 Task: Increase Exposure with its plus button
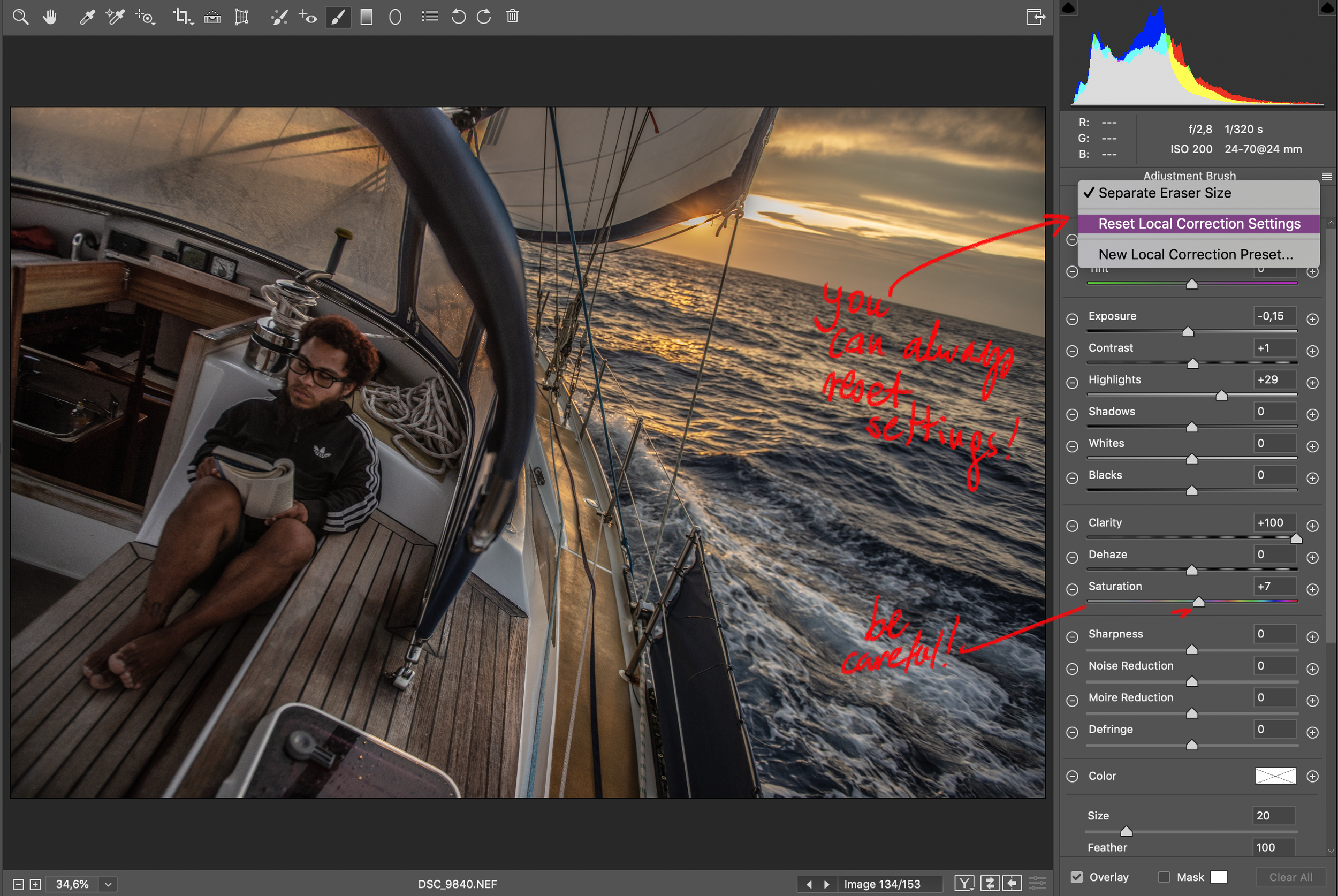click(x=1312, y=320)
